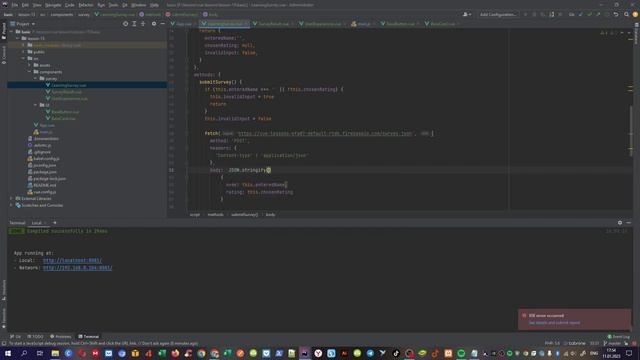Open Favorites tool window side button
Screen dimensions: 640x360
(x=4, y=318)
